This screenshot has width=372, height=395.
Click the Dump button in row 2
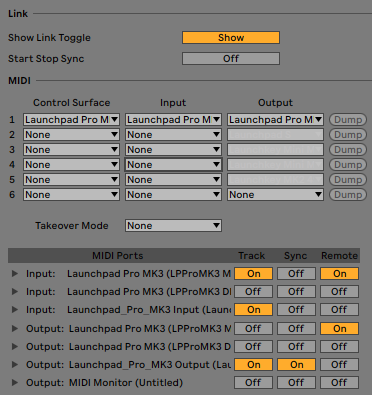tap(348, 135)
